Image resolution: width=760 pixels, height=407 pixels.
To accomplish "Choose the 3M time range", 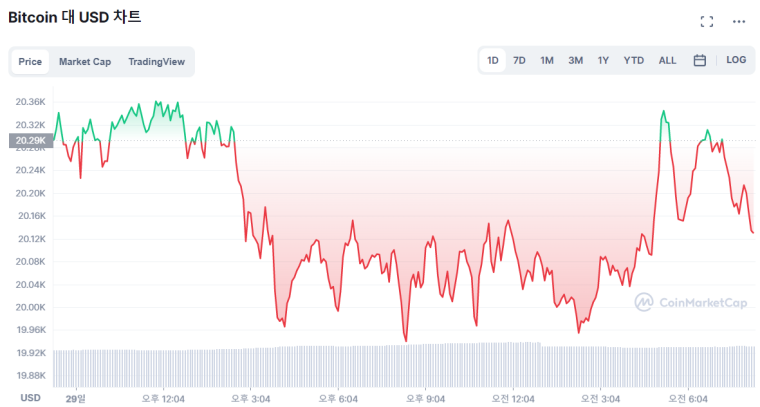I will (575, 60).
